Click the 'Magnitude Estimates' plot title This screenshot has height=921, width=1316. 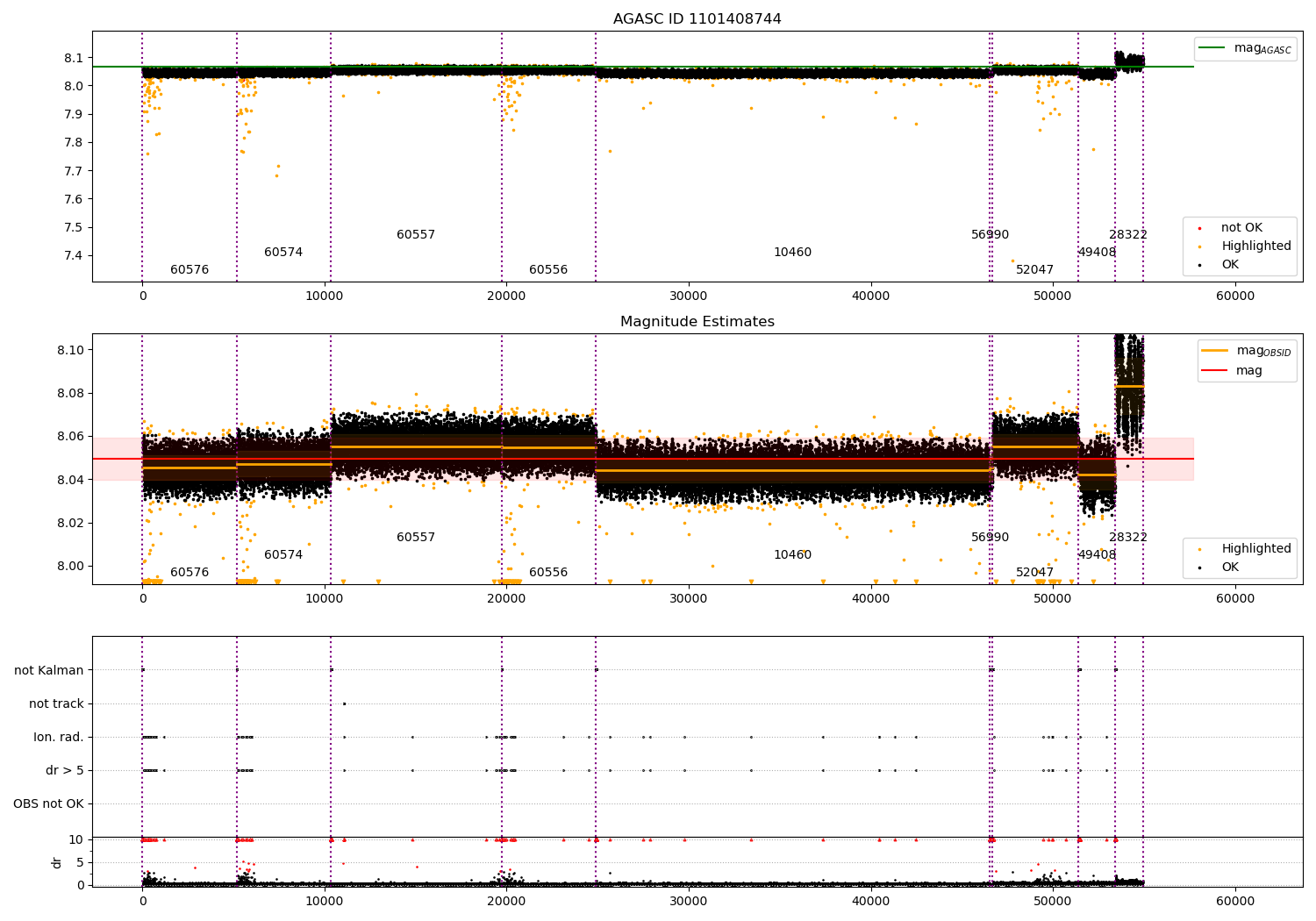[697, 322]
